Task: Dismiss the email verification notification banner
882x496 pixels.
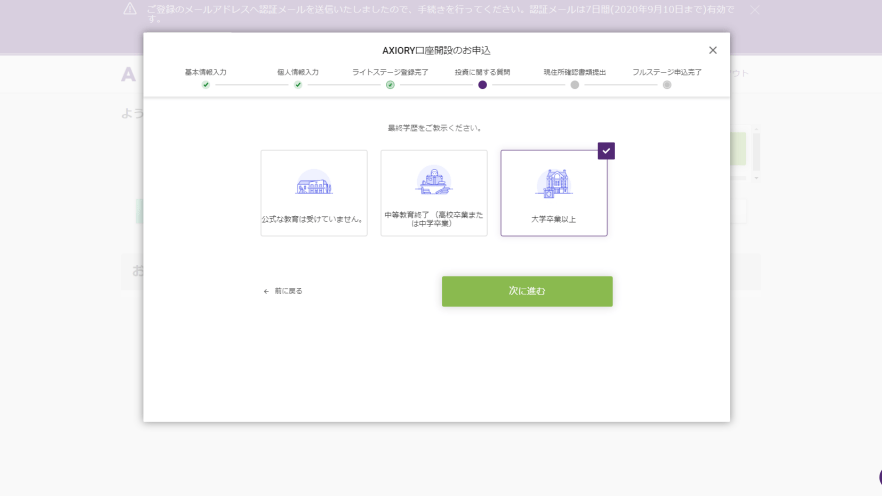Action: (x=755, y=9)
